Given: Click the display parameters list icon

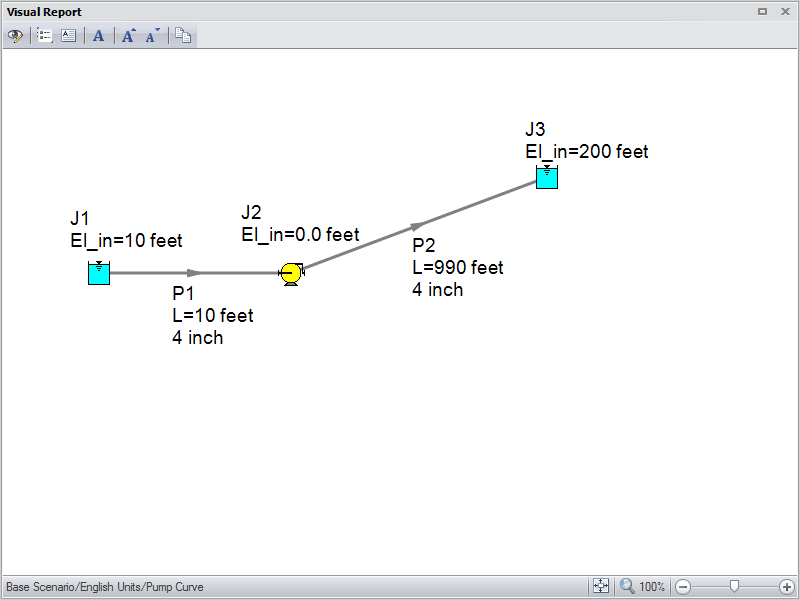Looking at the screenshot, I should tap(44, 36).
